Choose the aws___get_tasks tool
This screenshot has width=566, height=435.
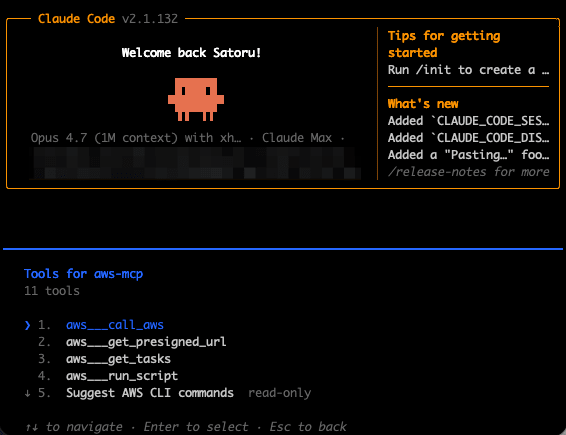[x=118, y=359]
